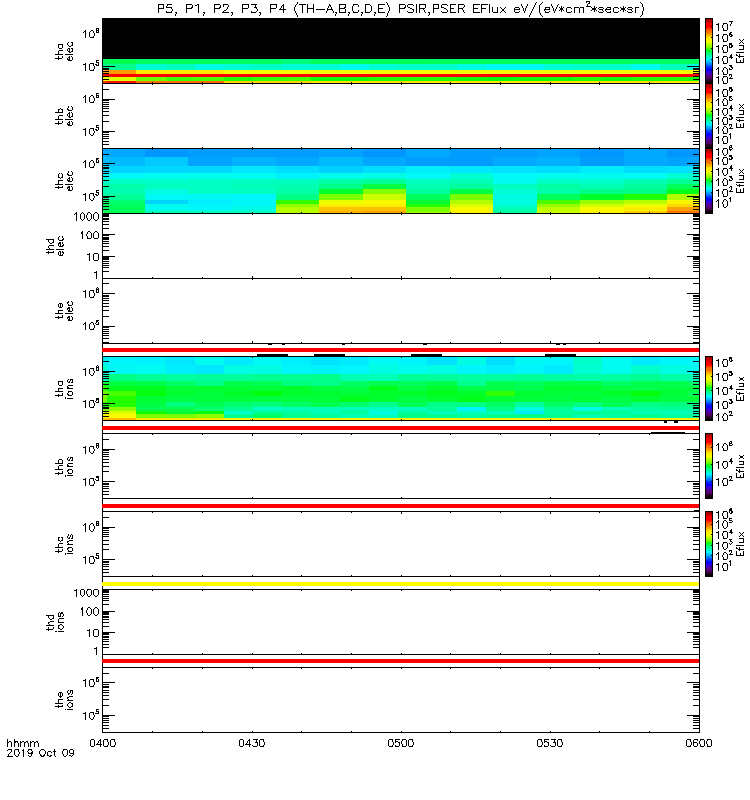Click the tha elec spectrogram plot area
The width and height of the screenshot is (750, 800).
point(401,51)
